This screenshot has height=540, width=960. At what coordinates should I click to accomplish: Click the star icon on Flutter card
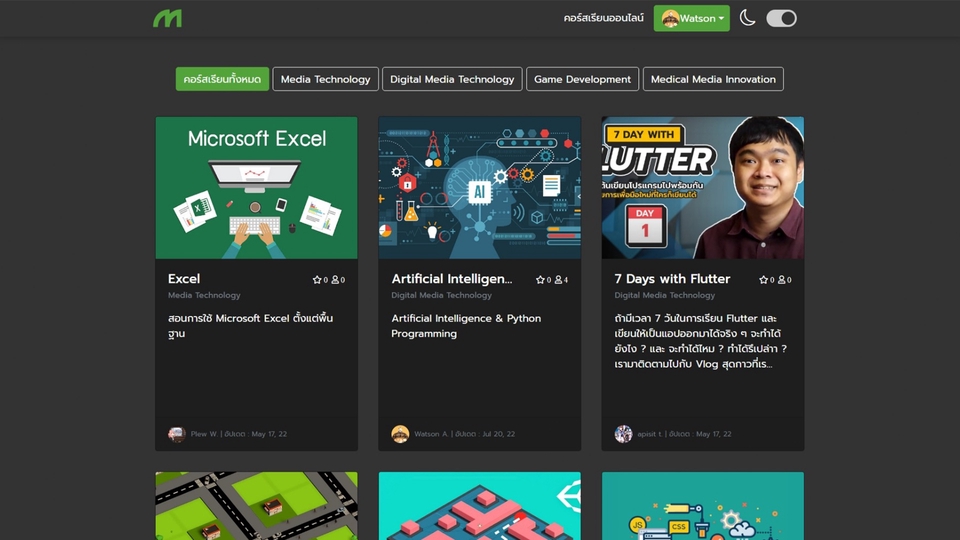click(x=763, y=280)
